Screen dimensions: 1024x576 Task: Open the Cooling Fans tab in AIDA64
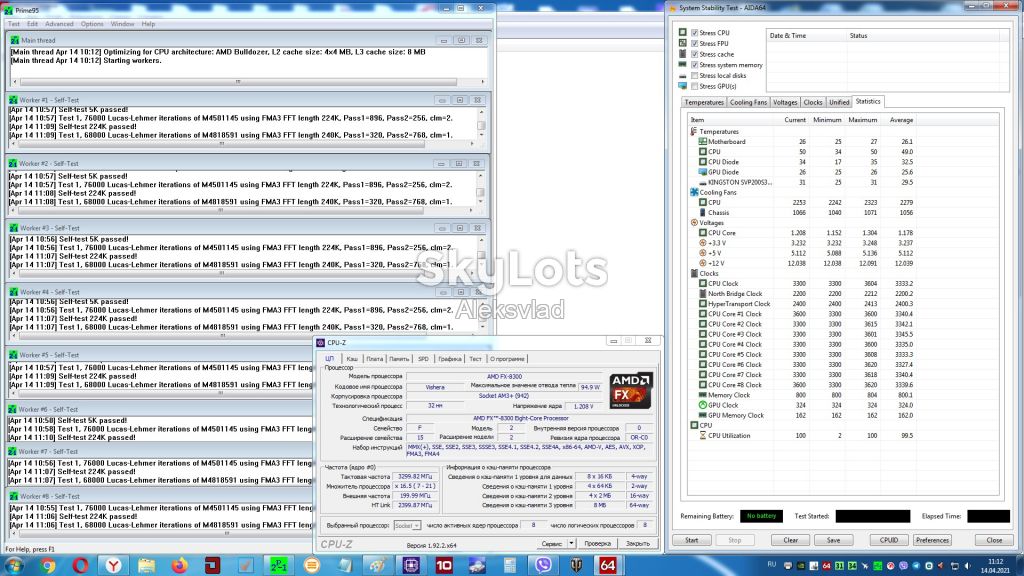click(748, 103)
